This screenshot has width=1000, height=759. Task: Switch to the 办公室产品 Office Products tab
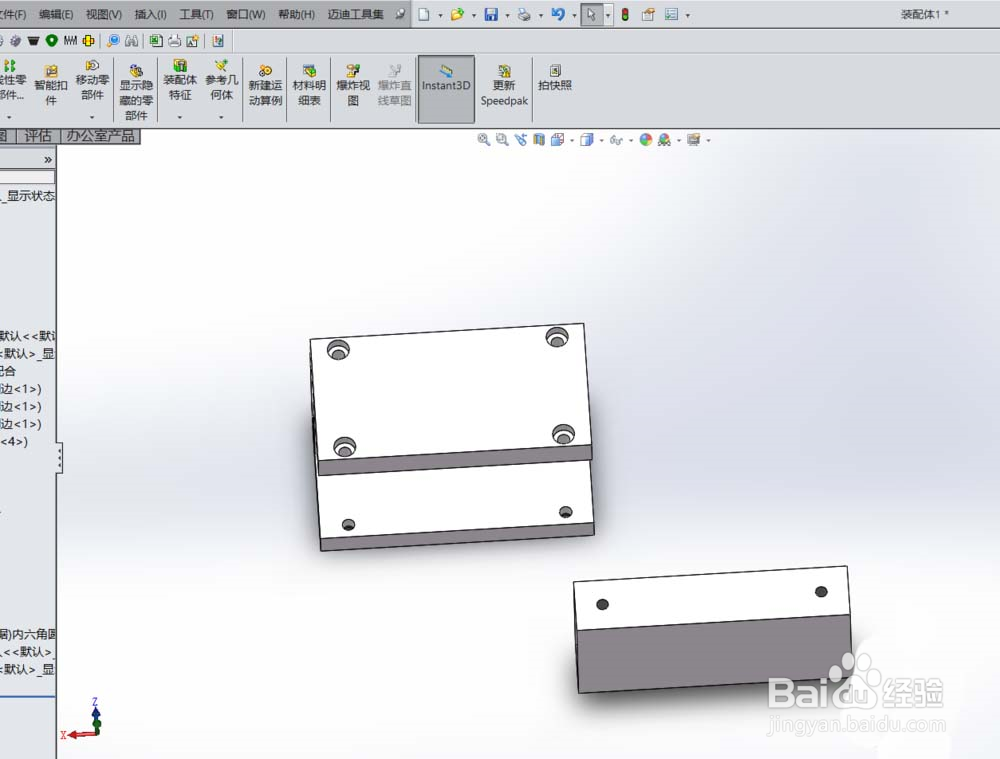(100, 136)
